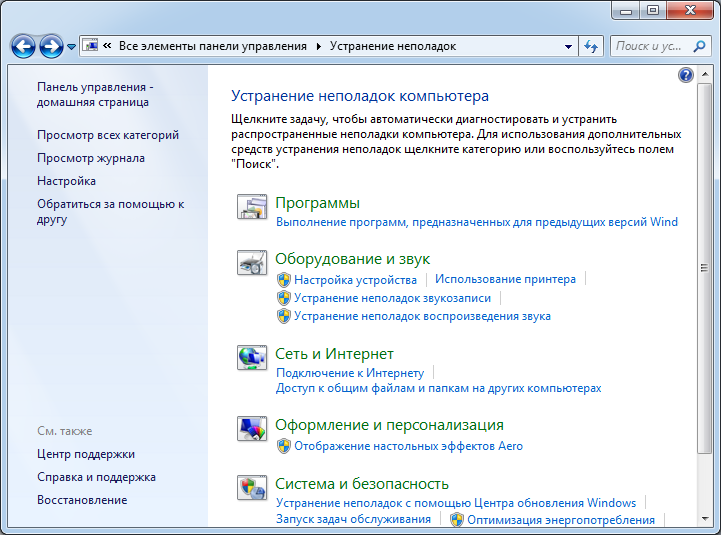Open the Программы category
722x536 pixels.
pos(317,203)
